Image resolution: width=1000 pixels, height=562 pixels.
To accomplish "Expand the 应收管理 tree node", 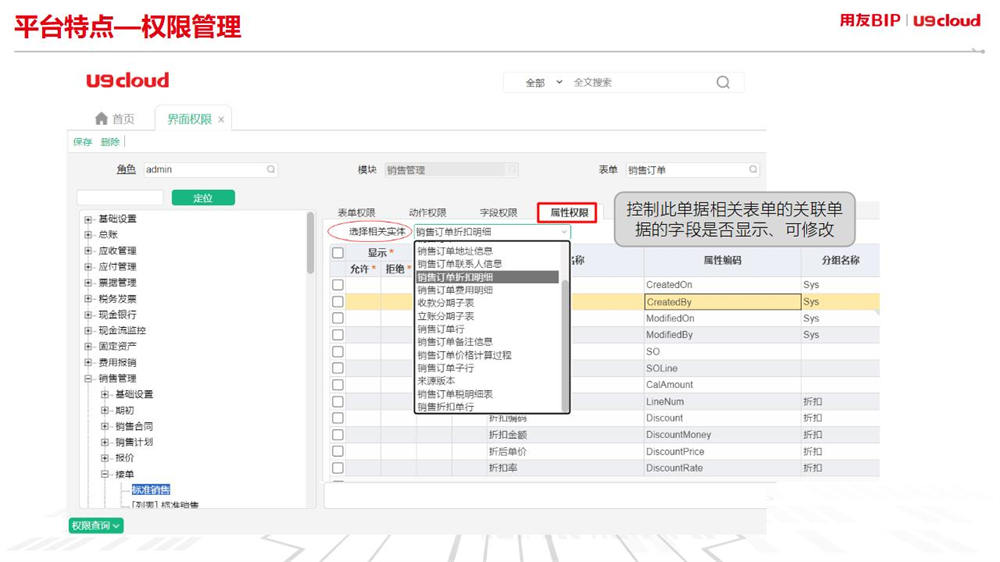I will pos(88,251).
